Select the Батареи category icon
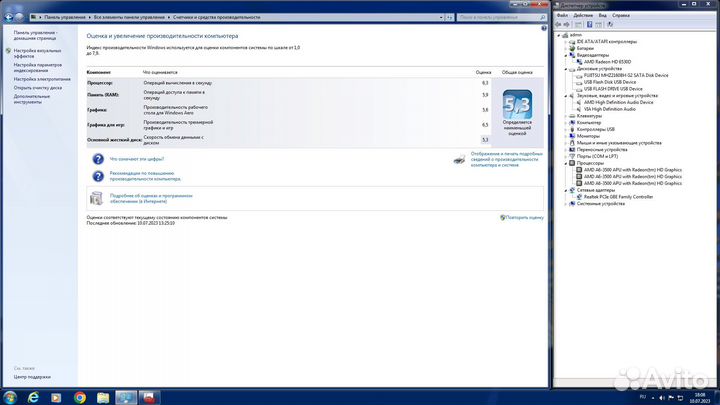The image size is (720, 405). pos(572,48)
